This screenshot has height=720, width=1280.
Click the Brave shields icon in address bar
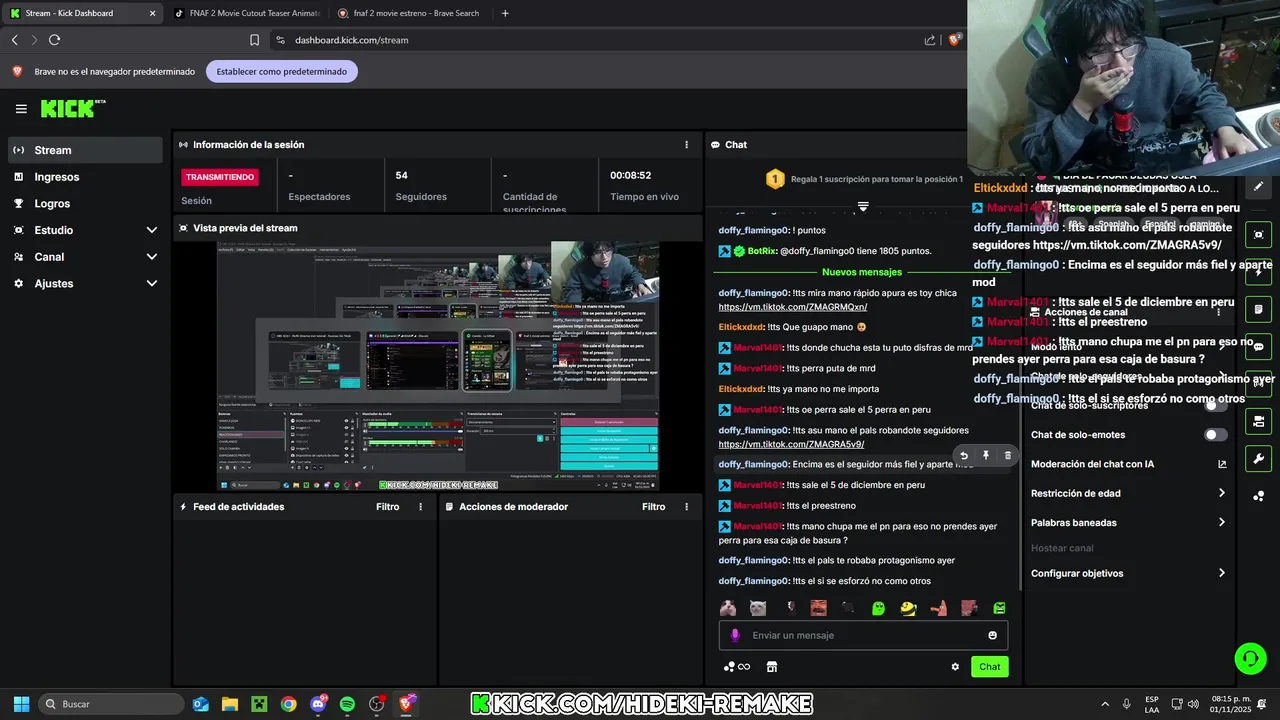(955, 40)
